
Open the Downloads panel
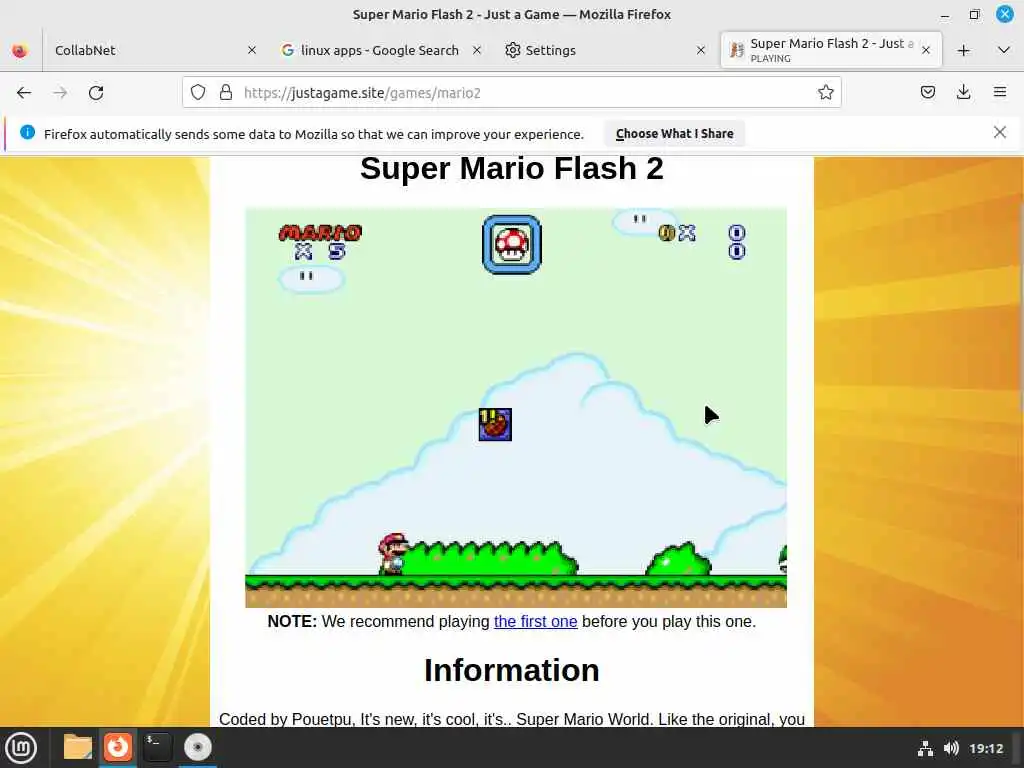click(x=963, y=93)
